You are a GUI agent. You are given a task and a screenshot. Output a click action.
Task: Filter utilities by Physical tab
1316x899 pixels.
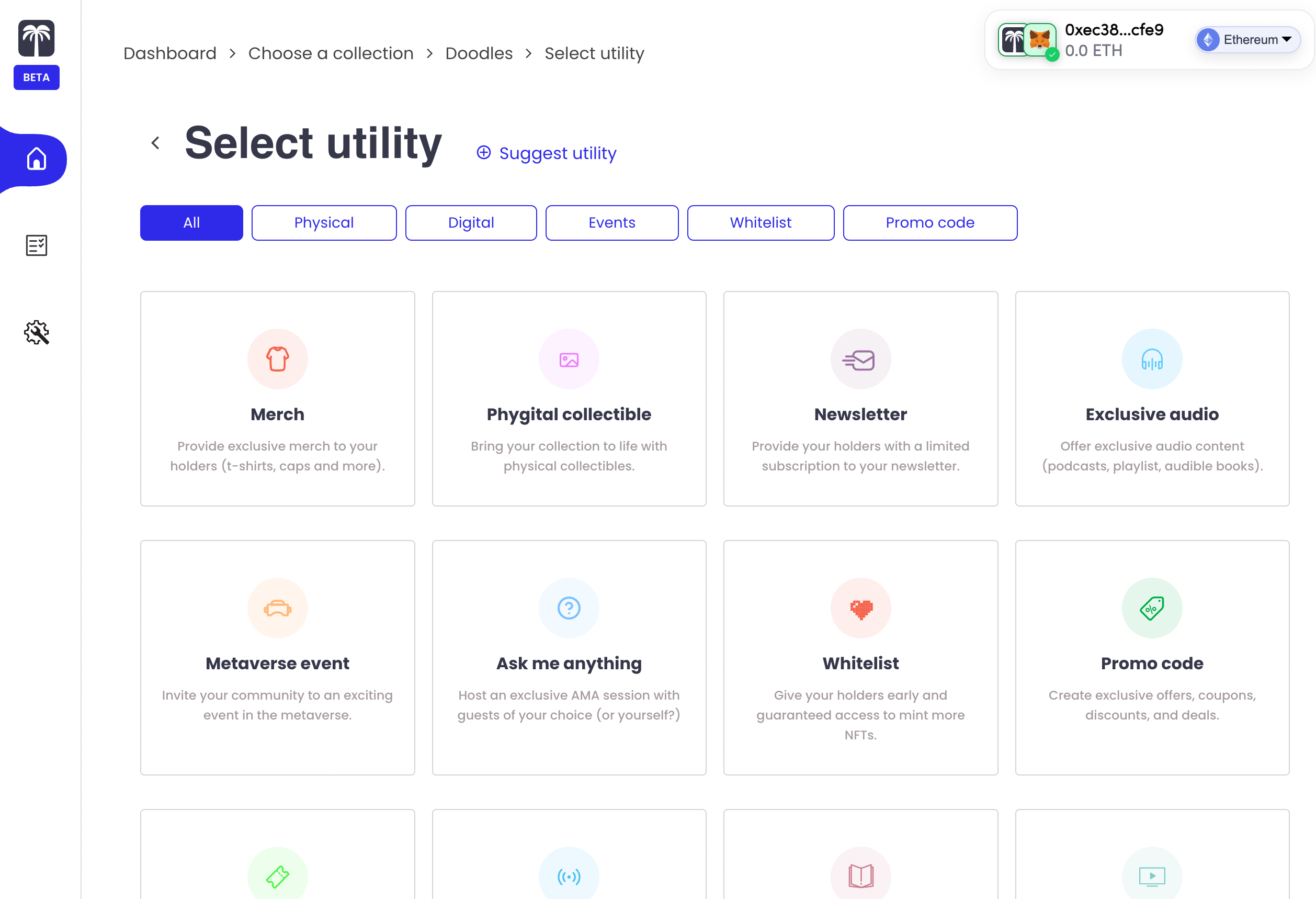tap(324, 222)
